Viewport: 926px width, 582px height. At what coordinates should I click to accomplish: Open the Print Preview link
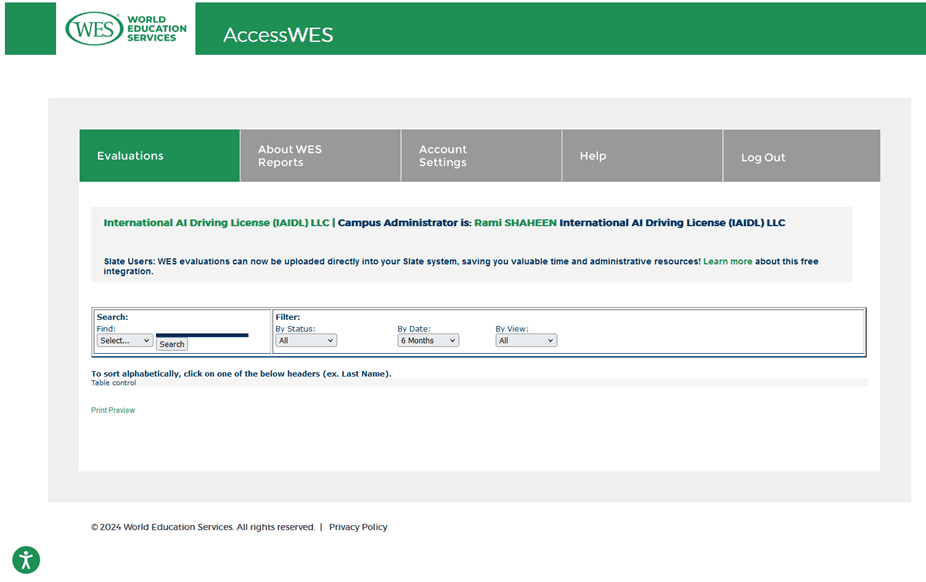113,410
